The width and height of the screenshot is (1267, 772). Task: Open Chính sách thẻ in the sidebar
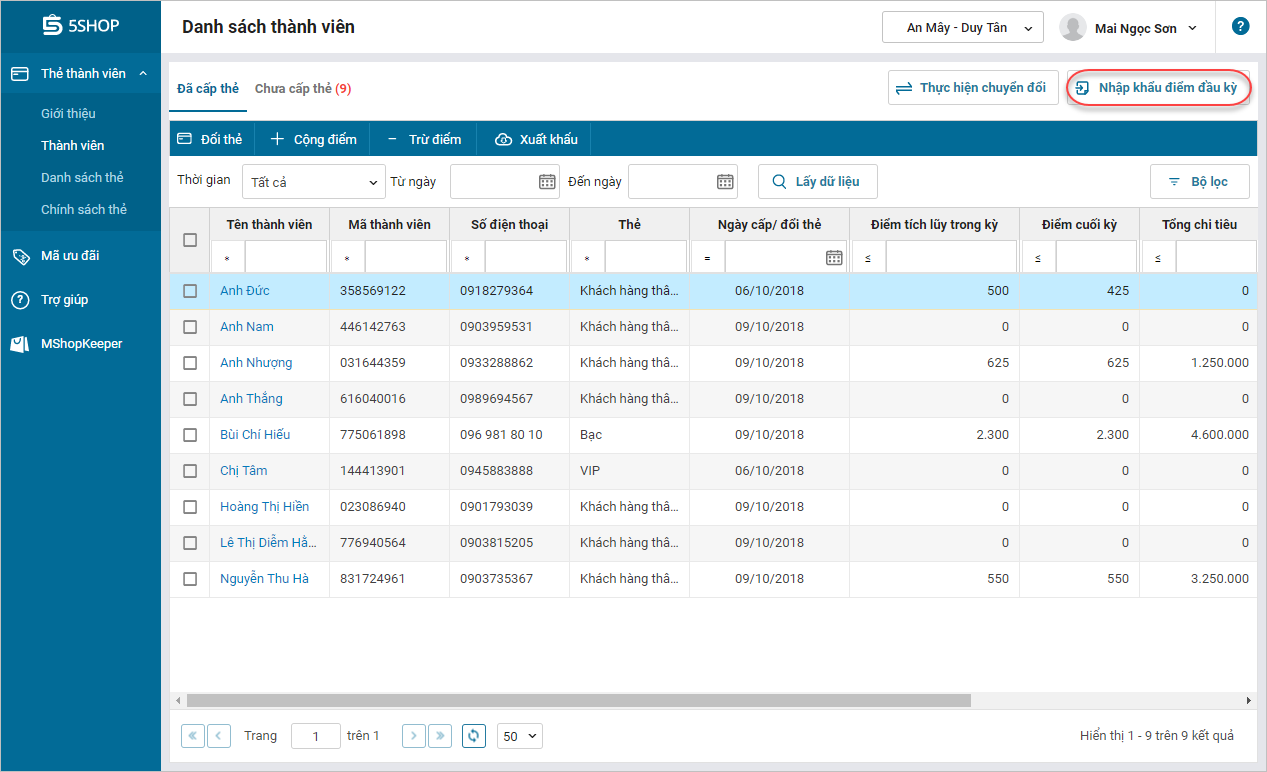pyautogui.click(x=84, y=210)
